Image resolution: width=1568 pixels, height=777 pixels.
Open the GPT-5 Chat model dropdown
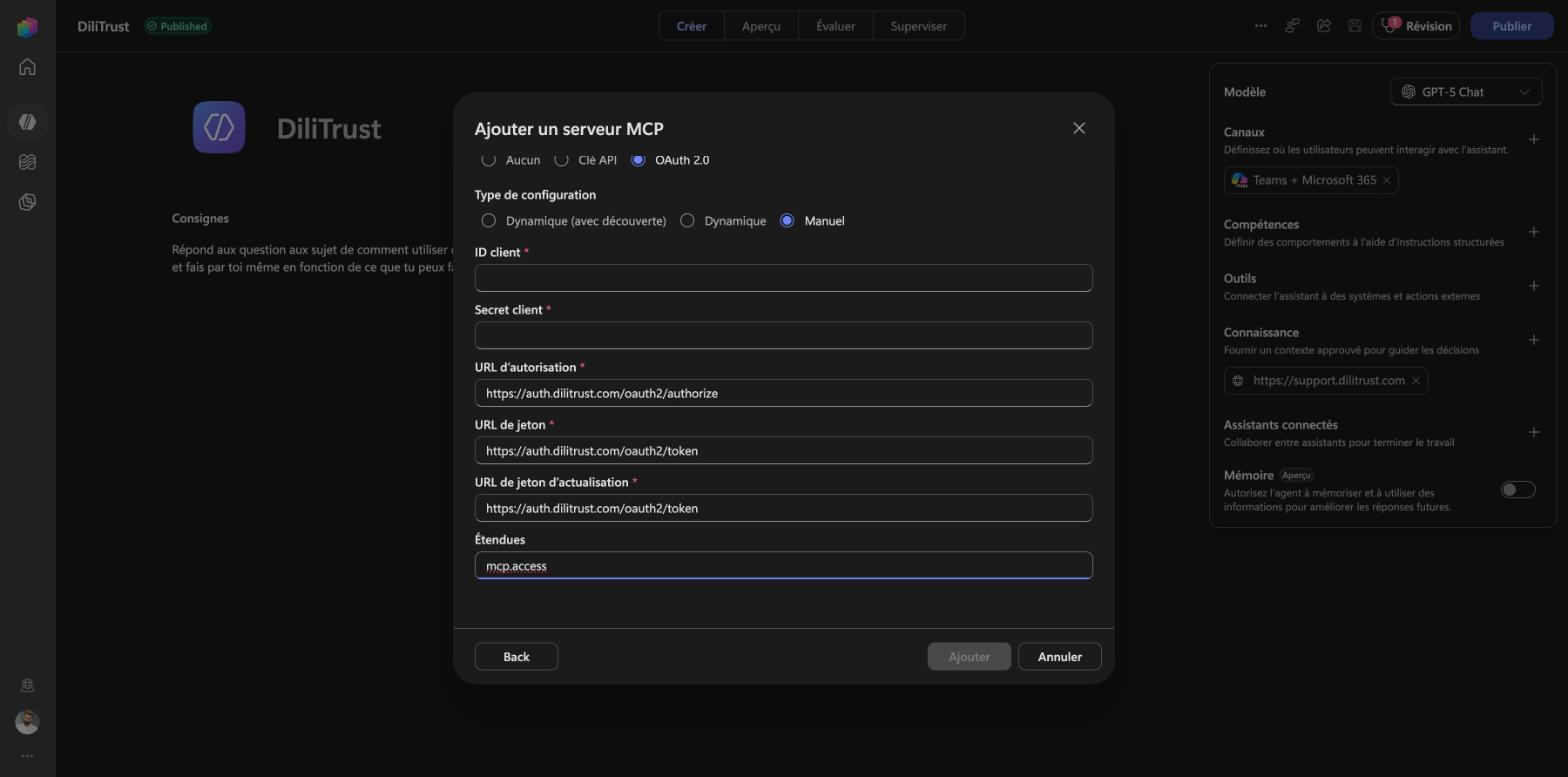click(1466, 92)
